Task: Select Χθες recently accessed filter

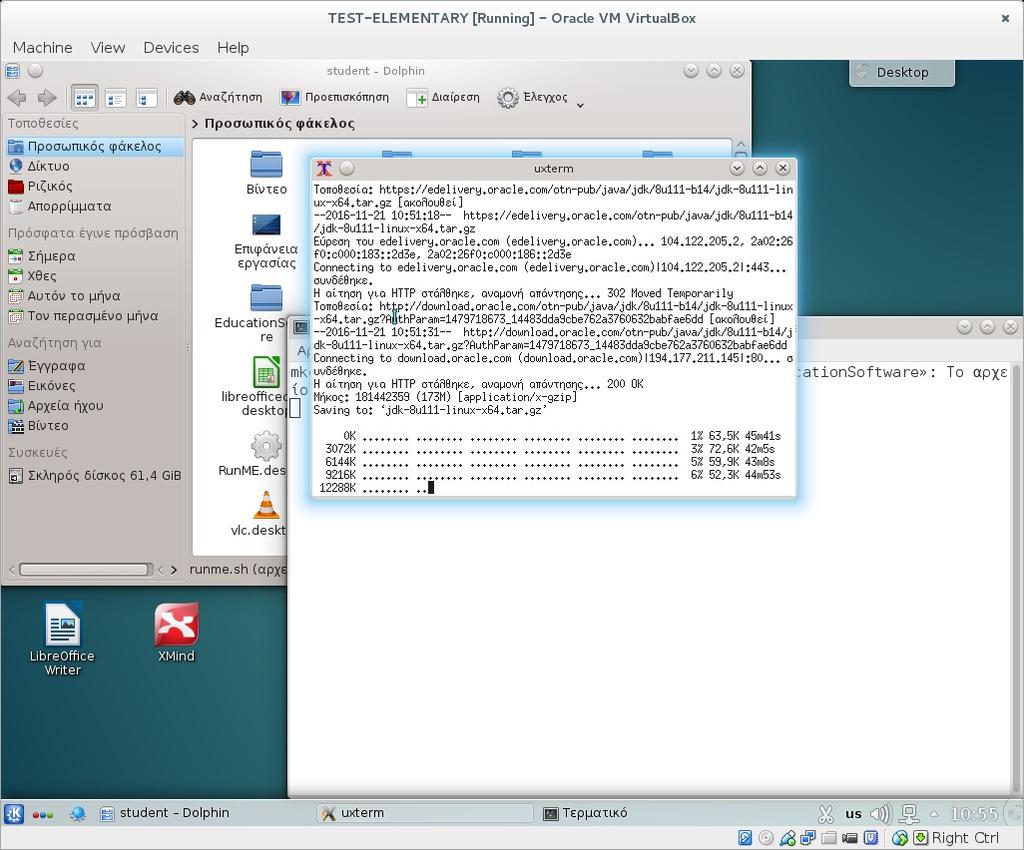Action: [x=94, y=275]
